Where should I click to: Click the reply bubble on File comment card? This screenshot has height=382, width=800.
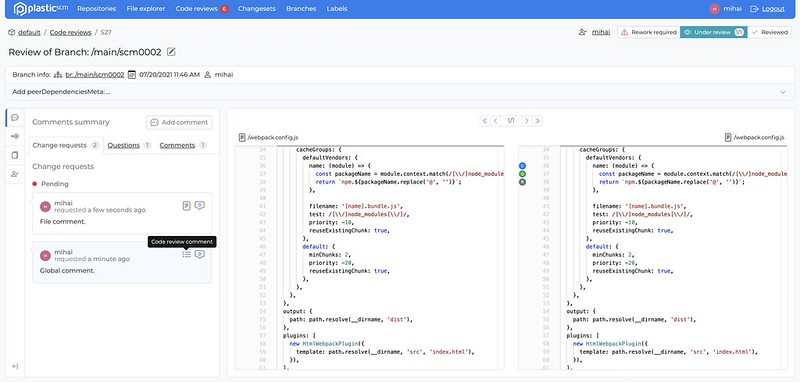point(200,206)
